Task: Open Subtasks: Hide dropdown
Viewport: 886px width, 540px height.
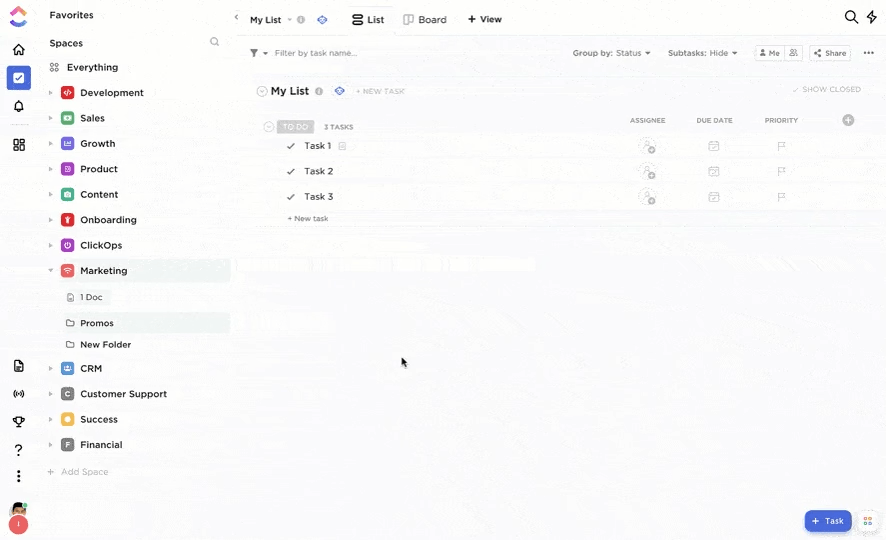Action: click(x=702, y=53)
